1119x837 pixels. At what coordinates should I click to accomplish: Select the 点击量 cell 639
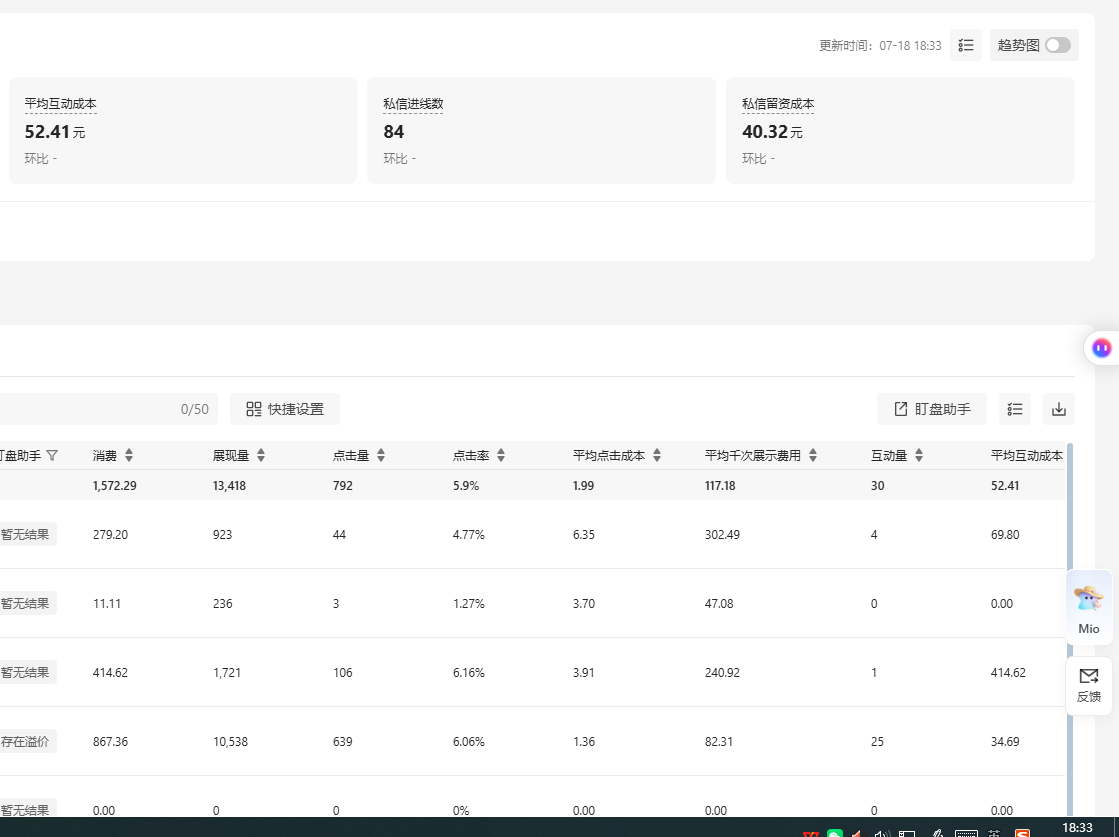[343, 741]
